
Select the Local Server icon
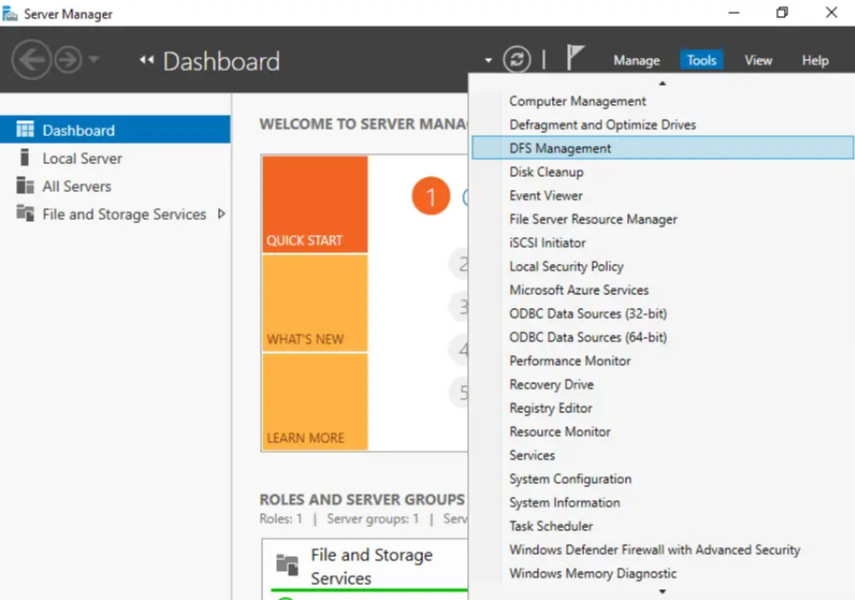24,157
